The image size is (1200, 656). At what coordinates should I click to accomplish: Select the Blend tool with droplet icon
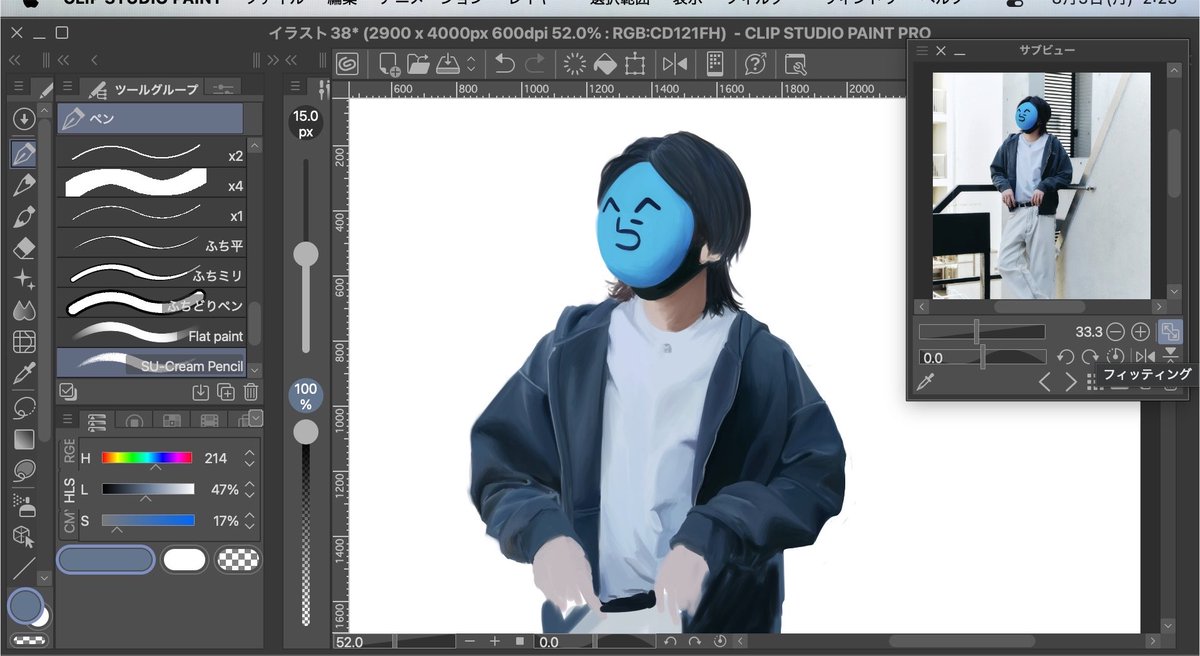point(24,311)
